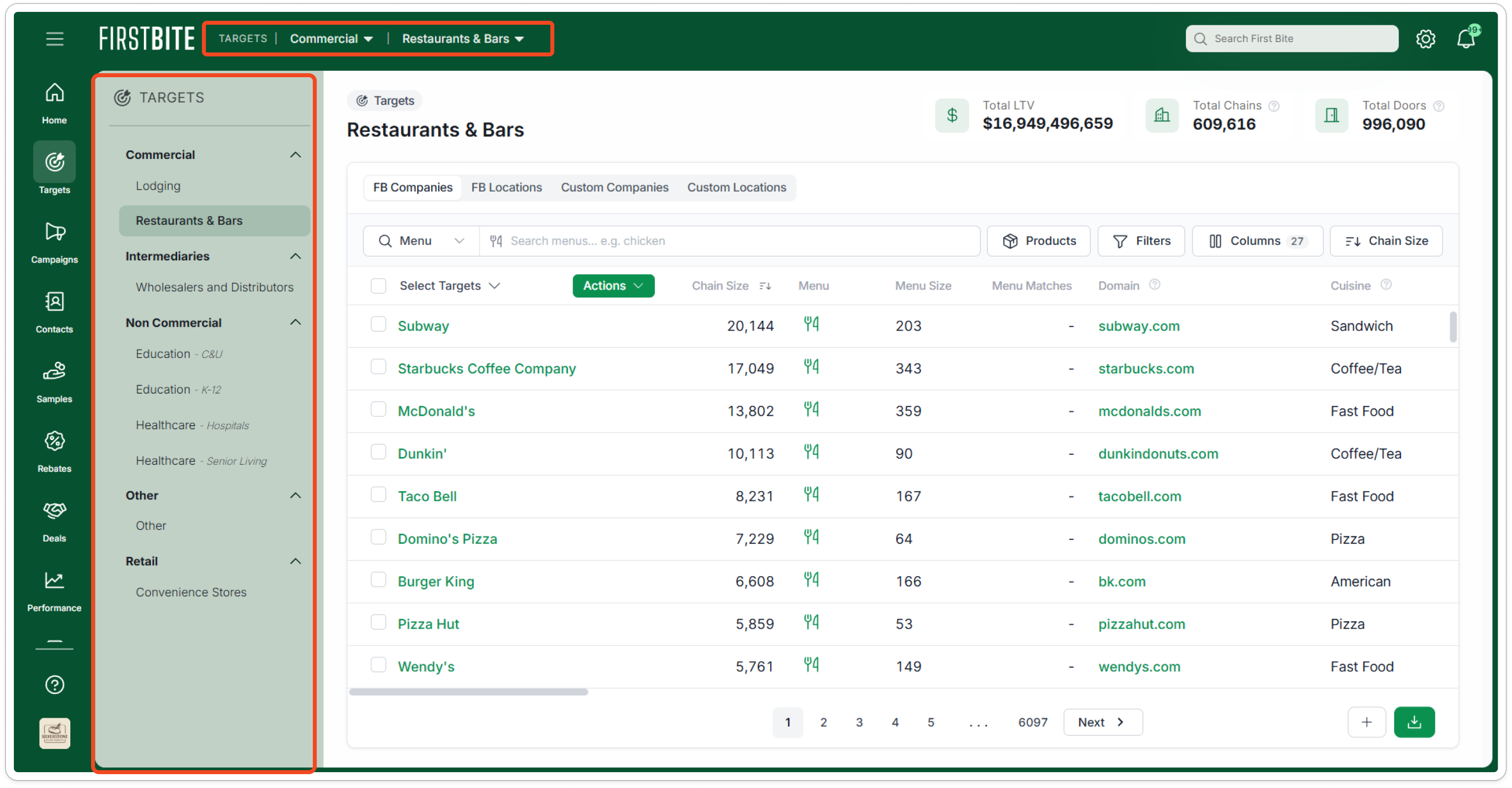Check the Wendy's row checkbox
The image size is (1512, 788).
(379, 665)
